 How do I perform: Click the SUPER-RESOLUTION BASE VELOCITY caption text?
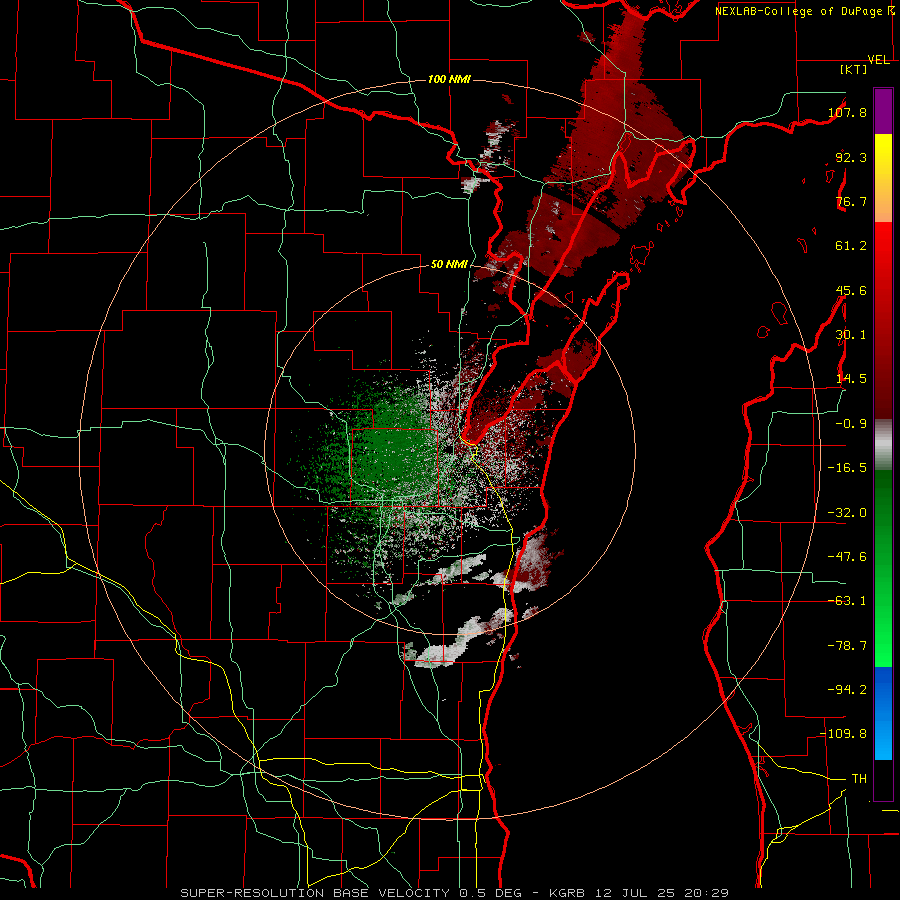[315, 893]
